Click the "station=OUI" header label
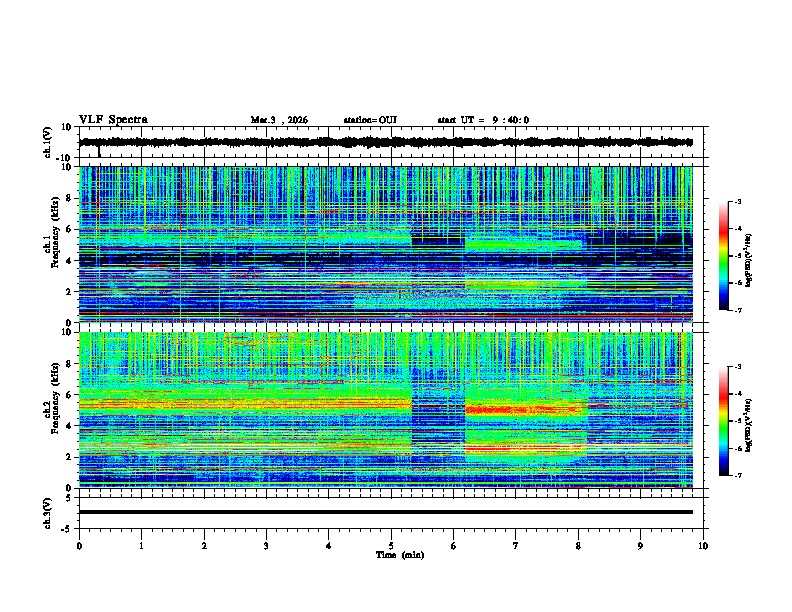The height and width of the screenshot is (612, 792). [370, 120]
